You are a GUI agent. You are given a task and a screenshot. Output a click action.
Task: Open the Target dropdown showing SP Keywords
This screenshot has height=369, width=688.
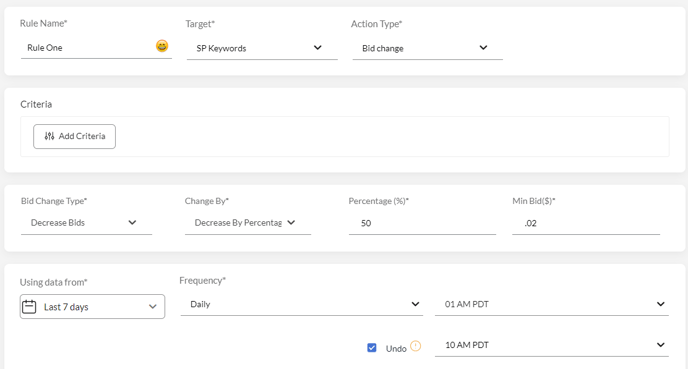click(x=262, y=48)
